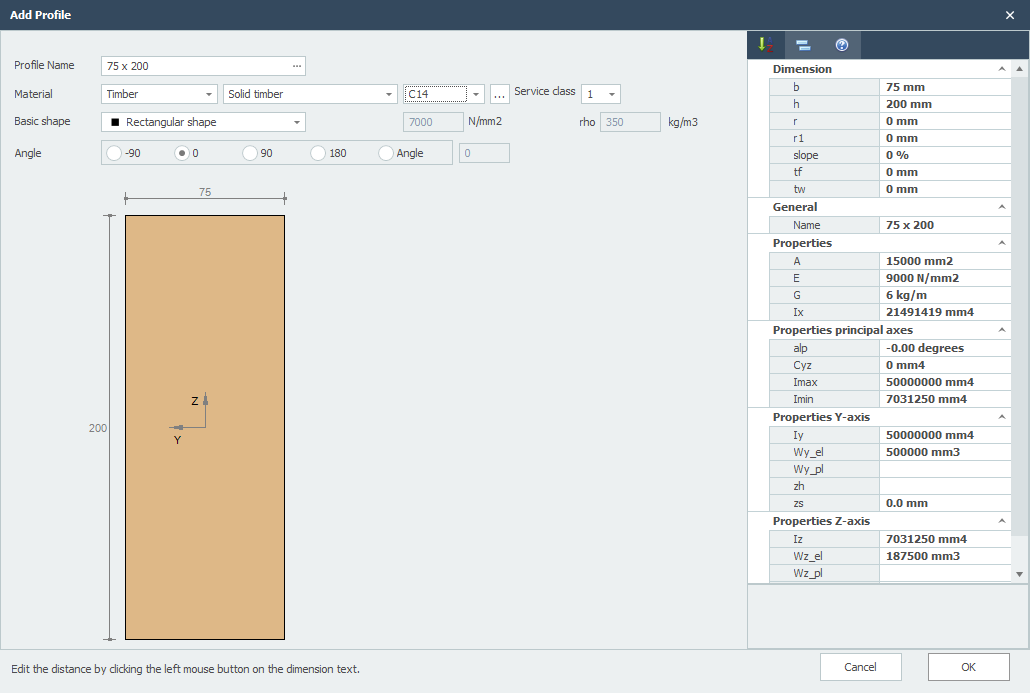
Task: Open the Service class dropdown
Action: [613, 92]
